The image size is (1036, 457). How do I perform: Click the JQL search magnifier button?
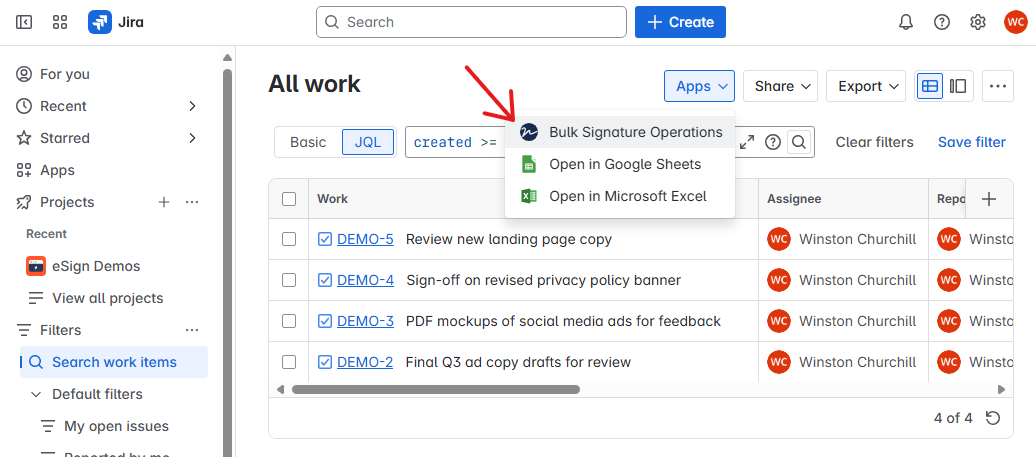(799, 142)
